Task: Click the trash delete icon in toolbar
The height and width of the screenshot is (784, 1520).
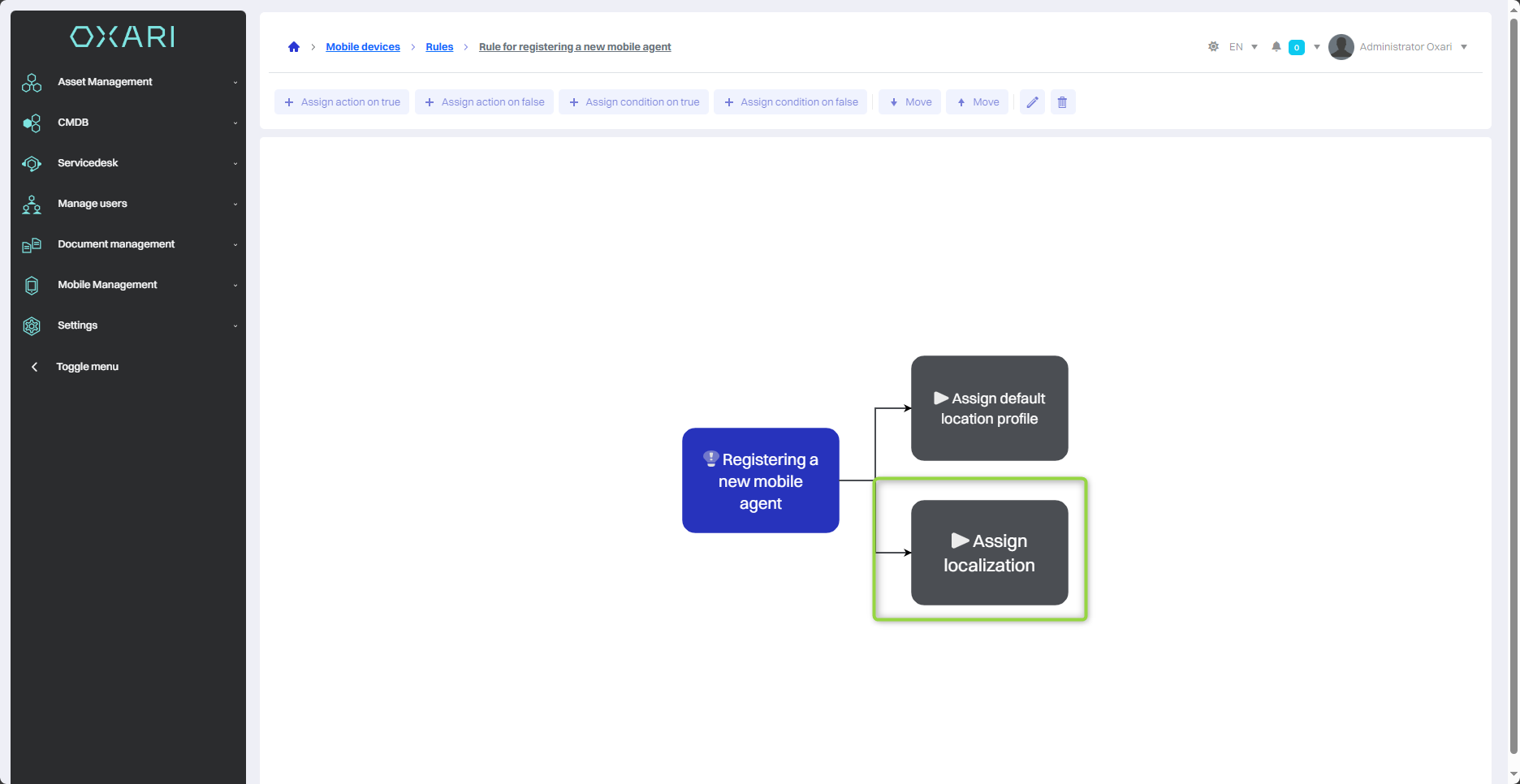Action: tap(1062, 102)
